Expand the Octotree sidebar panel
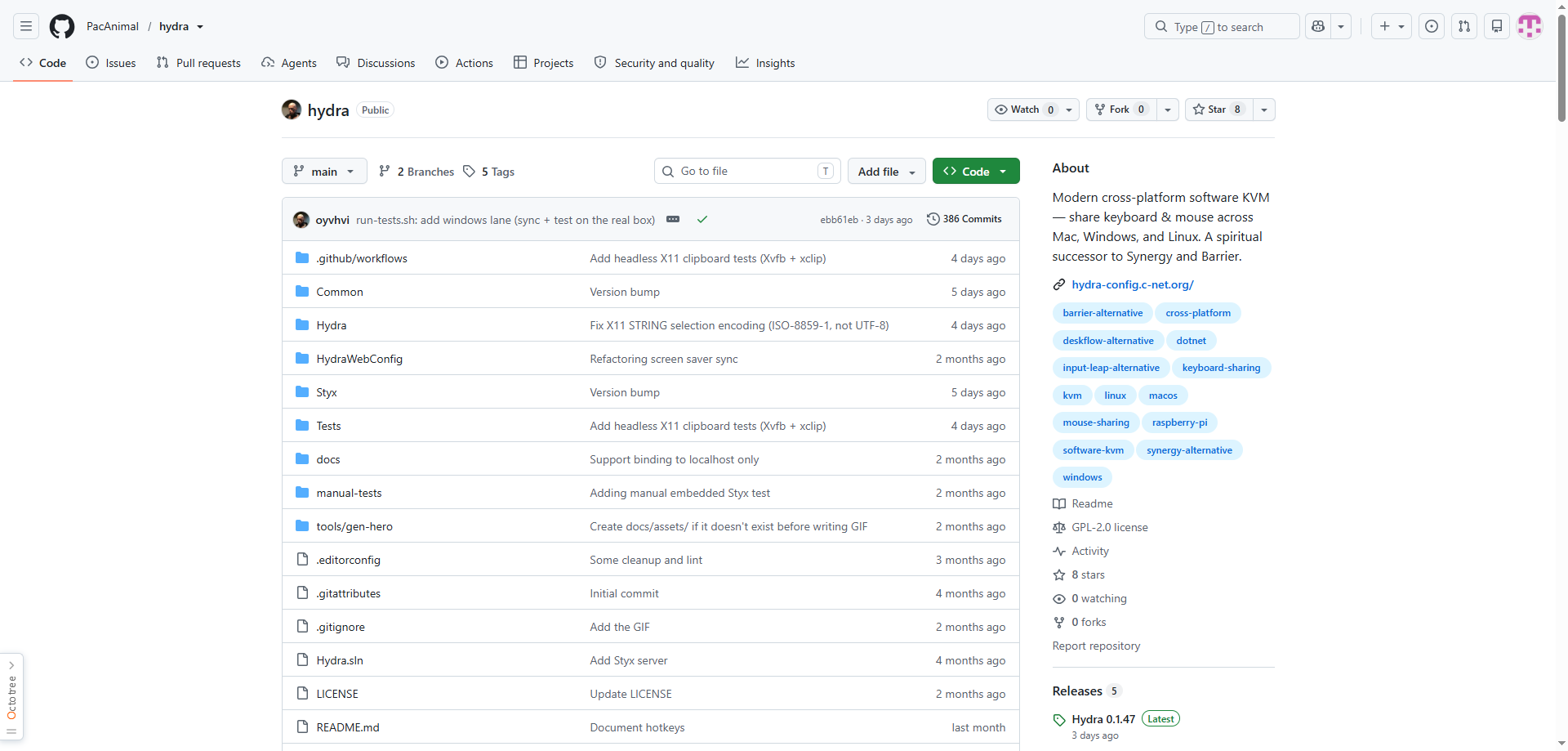The image size is (1568, 751). pos(11,697)
